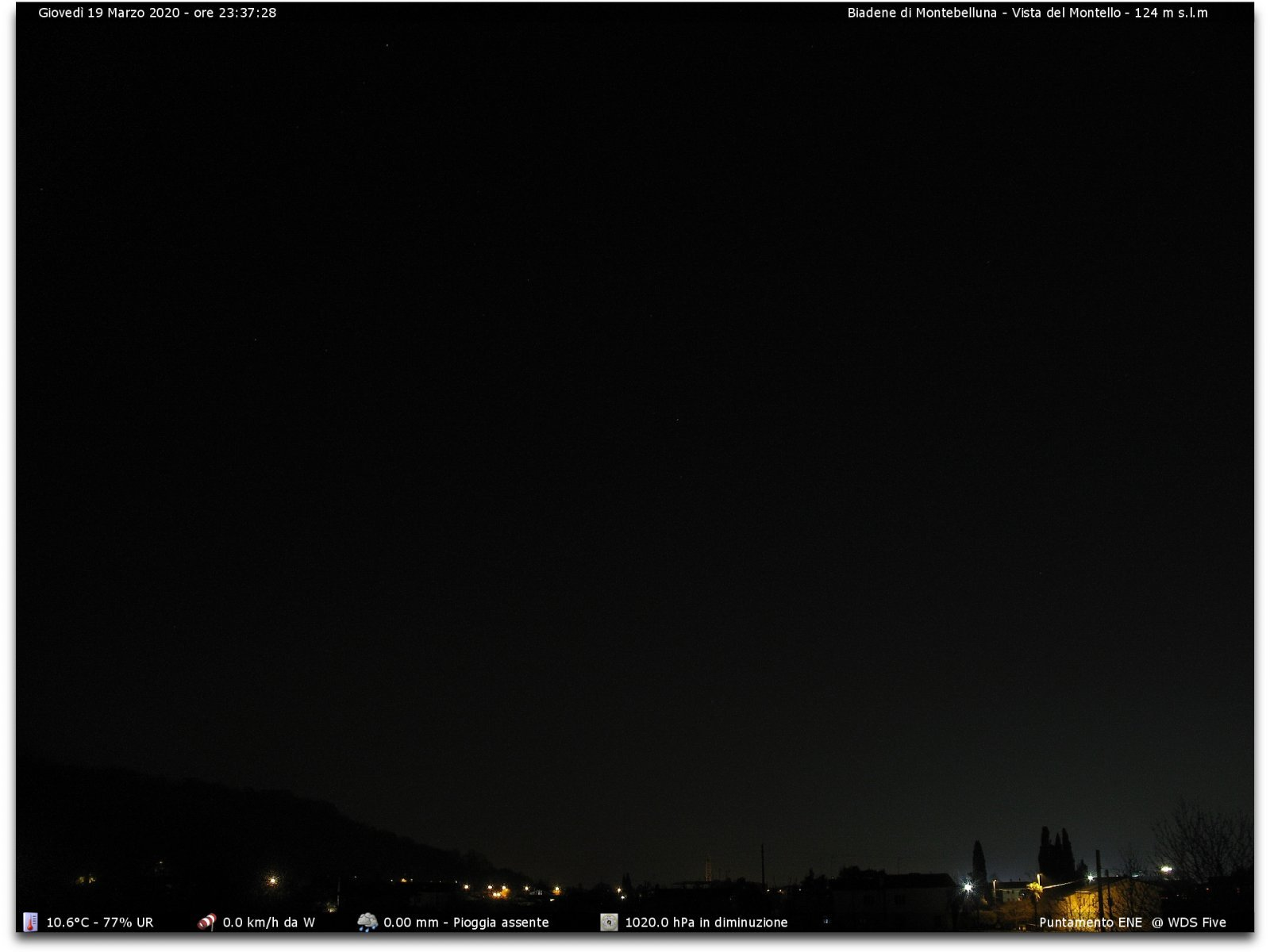Click the 'Biadene di Montebelluna' location title
1270x952 pixels.
pos(922,13)
